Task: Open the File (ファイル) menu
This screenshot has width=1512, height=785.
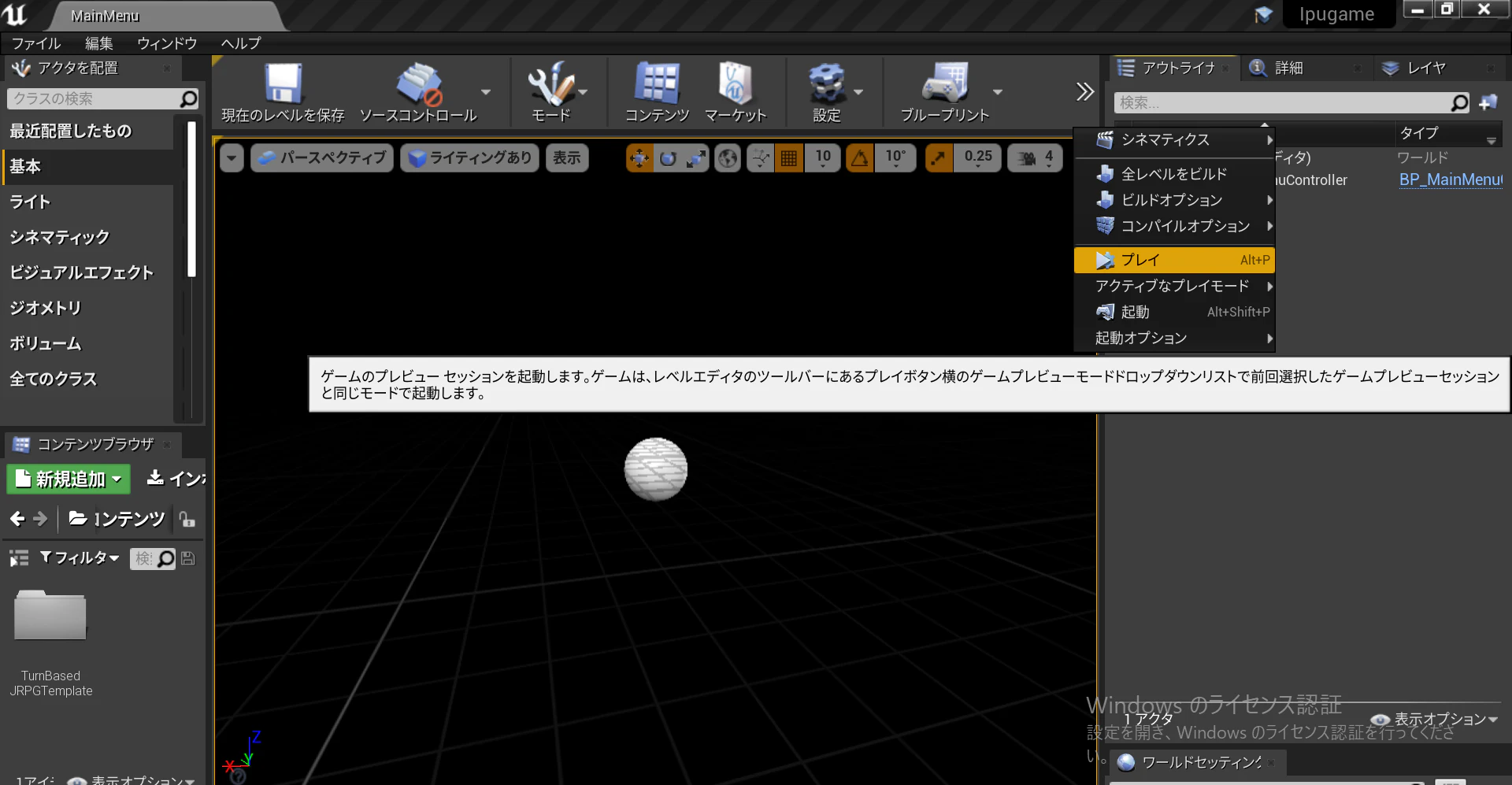Action: click(35, 43)
